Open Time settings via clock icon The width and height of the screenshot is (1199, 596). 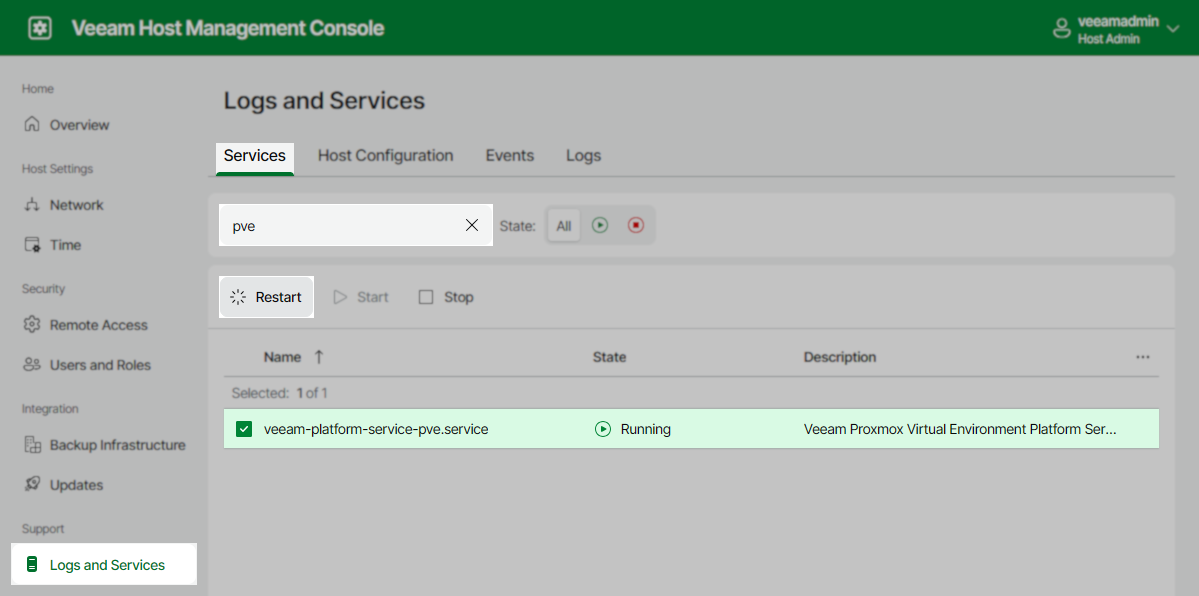(31, 244)
